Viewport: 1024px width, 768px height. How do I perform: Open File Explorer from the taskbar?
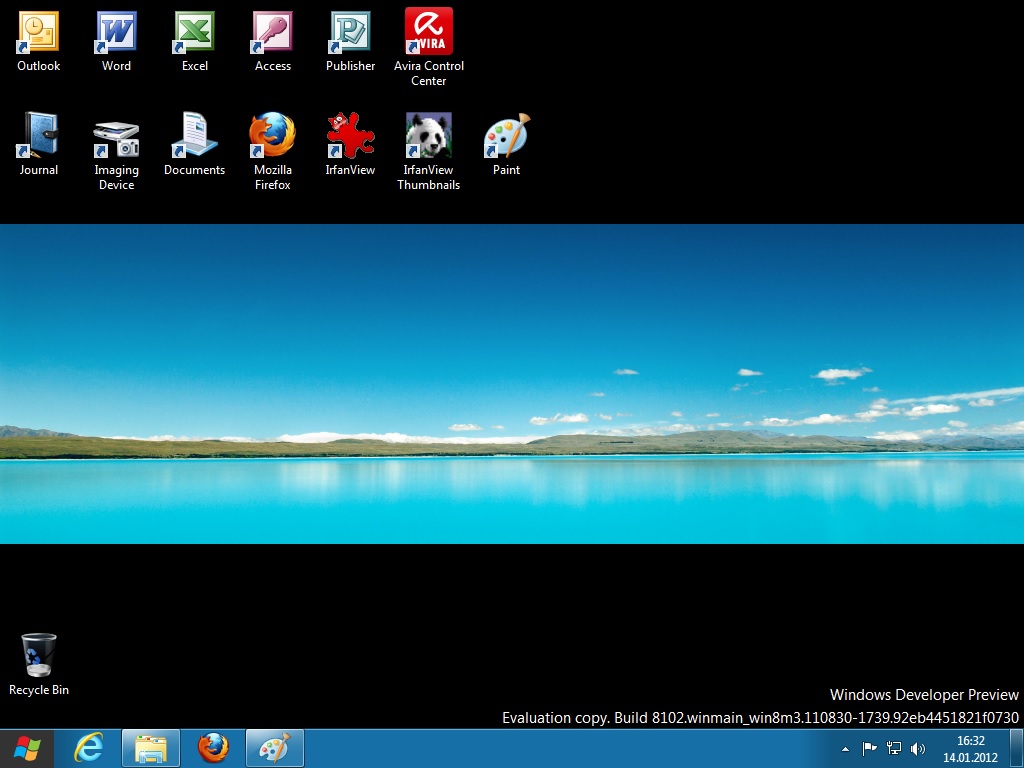click(151, 748)
